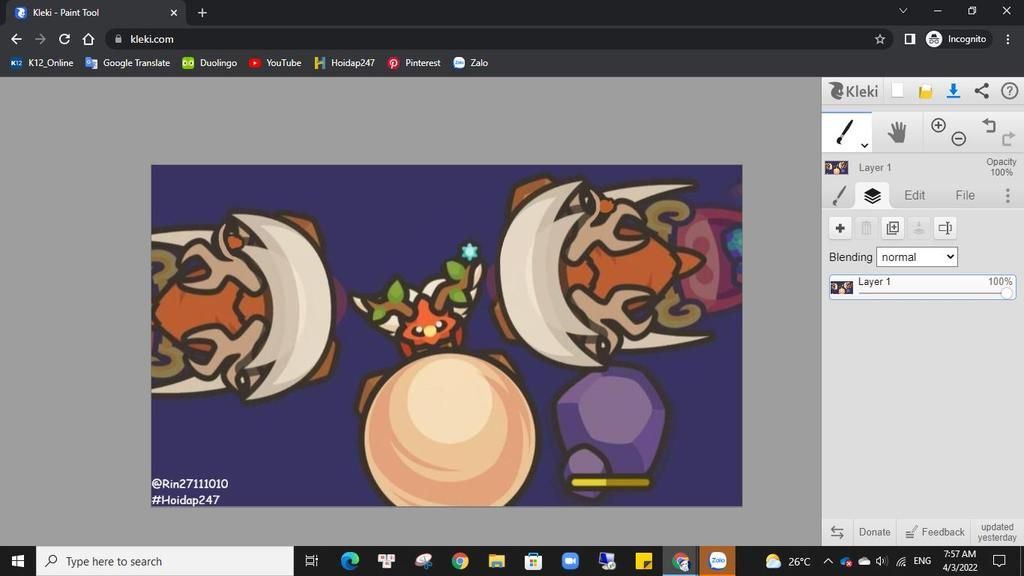
Task: Click the merge layer down icon
Action: [919, 228]
